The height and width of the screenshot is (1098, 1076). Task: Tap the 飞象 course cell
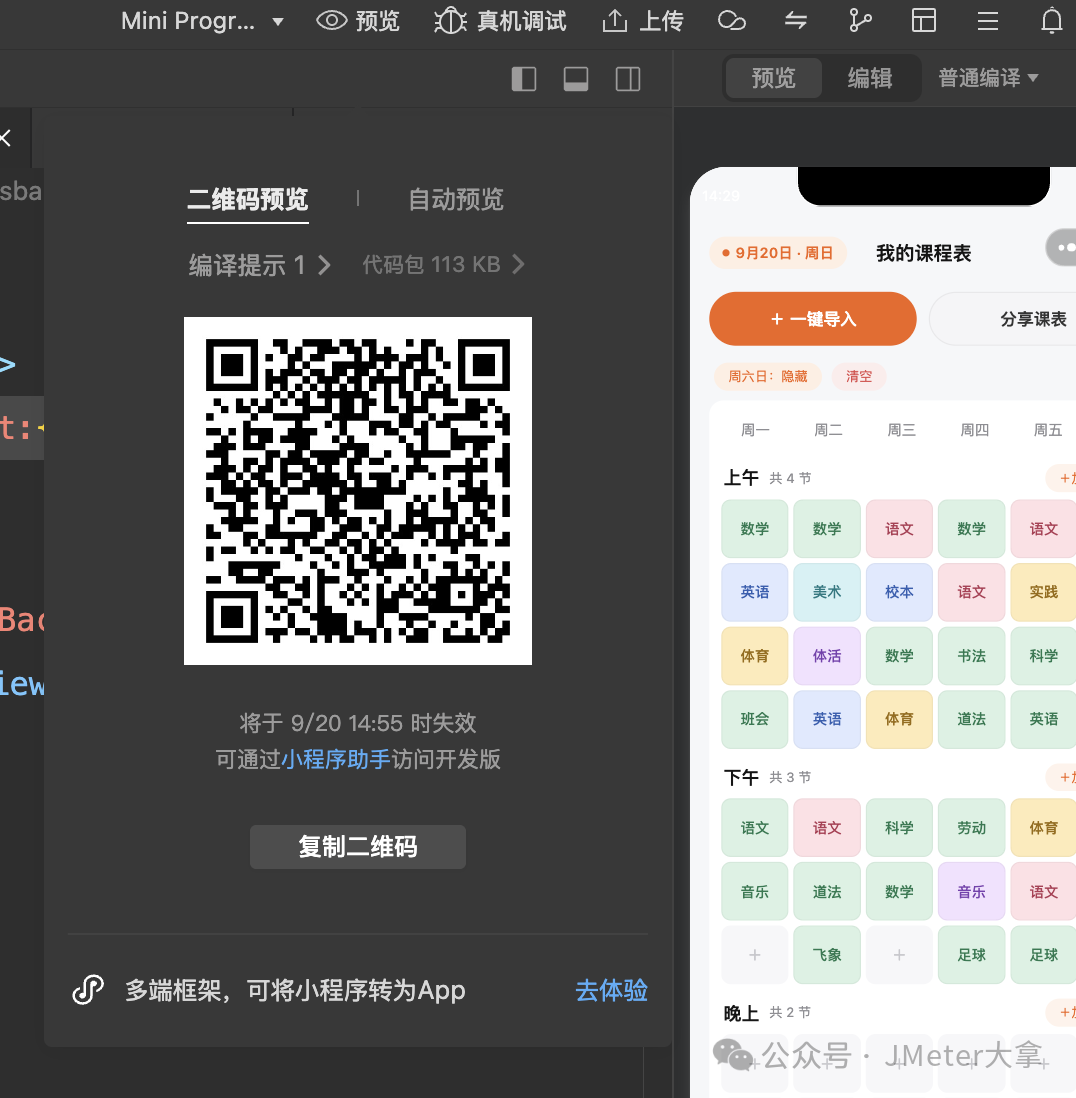pos(827,955)
